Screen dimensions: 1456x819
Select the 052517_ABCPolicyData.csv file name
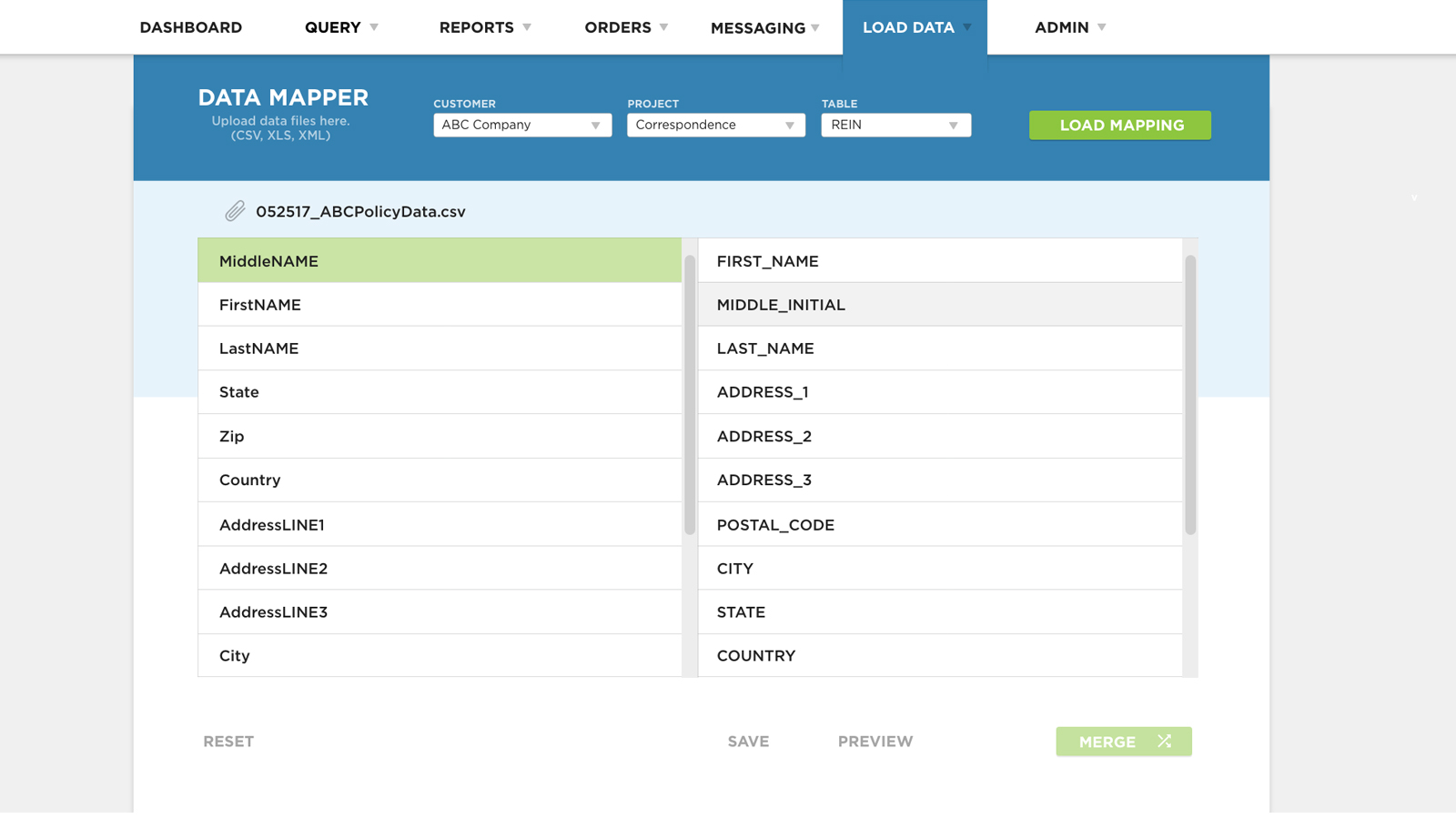pos(360,211)
